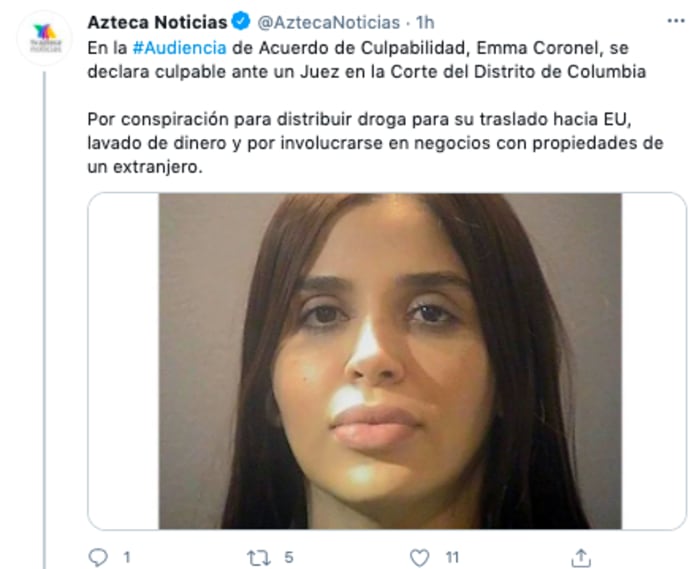Viewport: 700px width, 569px height.
Task: Click the text line ending 'un extranjero.'
Action: 145,167
